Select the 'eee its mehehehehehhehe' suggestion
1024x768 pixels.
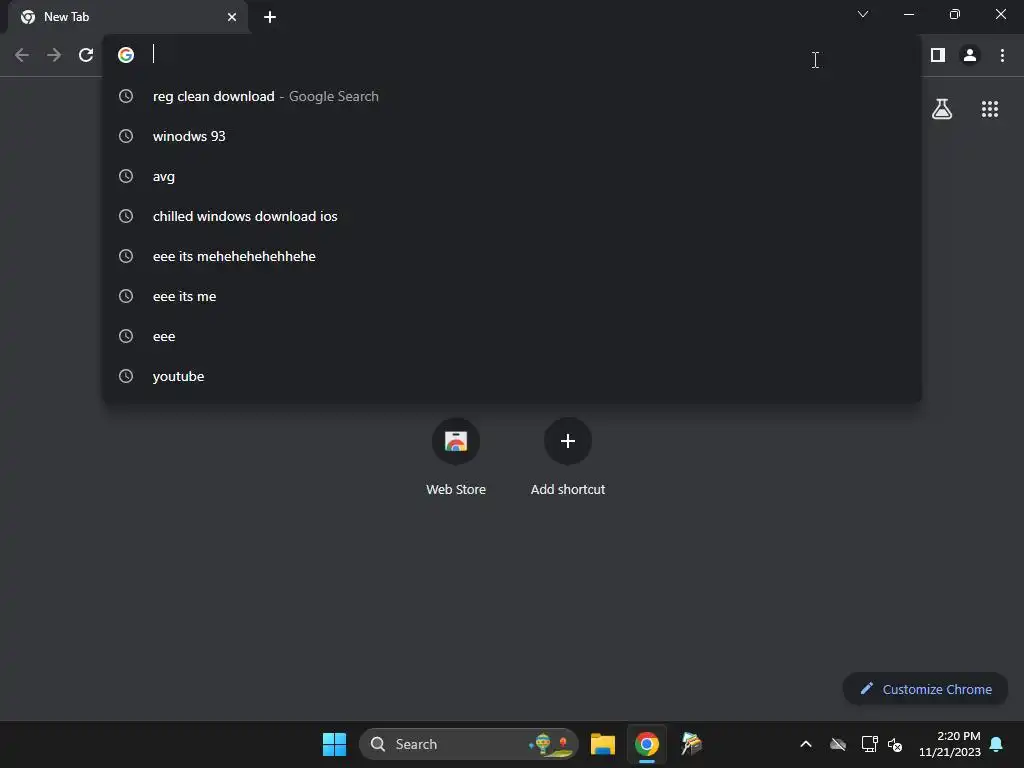[x=512, y=256]
